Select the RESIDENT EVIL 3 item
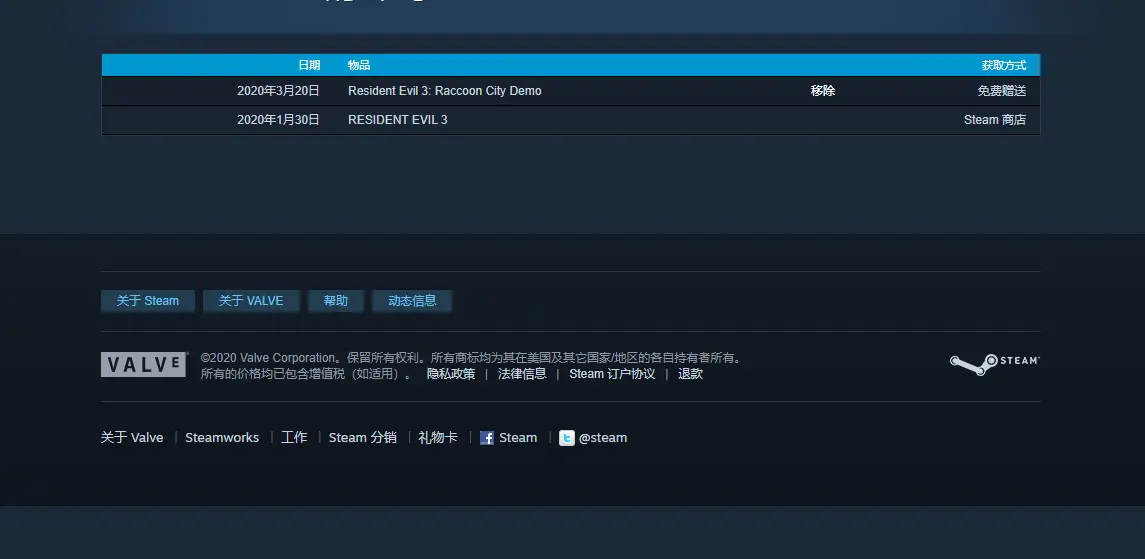Screen dimensions: 1145x559 point(398,120)
